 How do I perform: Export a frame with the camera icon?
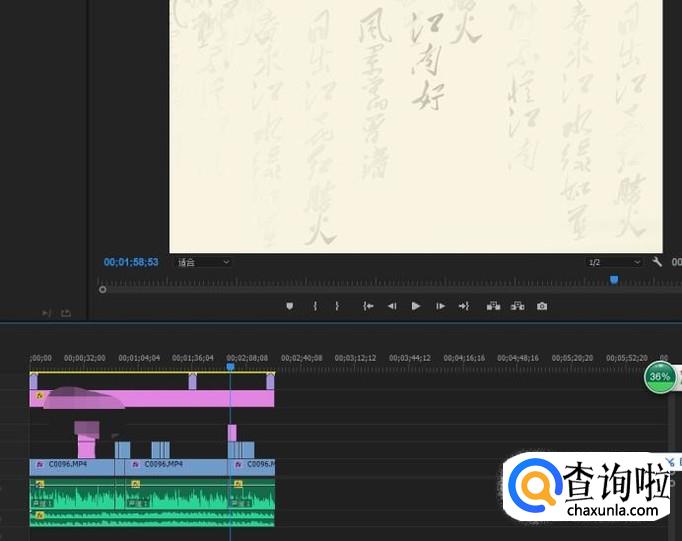pyautogui.click(x=542, y=306)
